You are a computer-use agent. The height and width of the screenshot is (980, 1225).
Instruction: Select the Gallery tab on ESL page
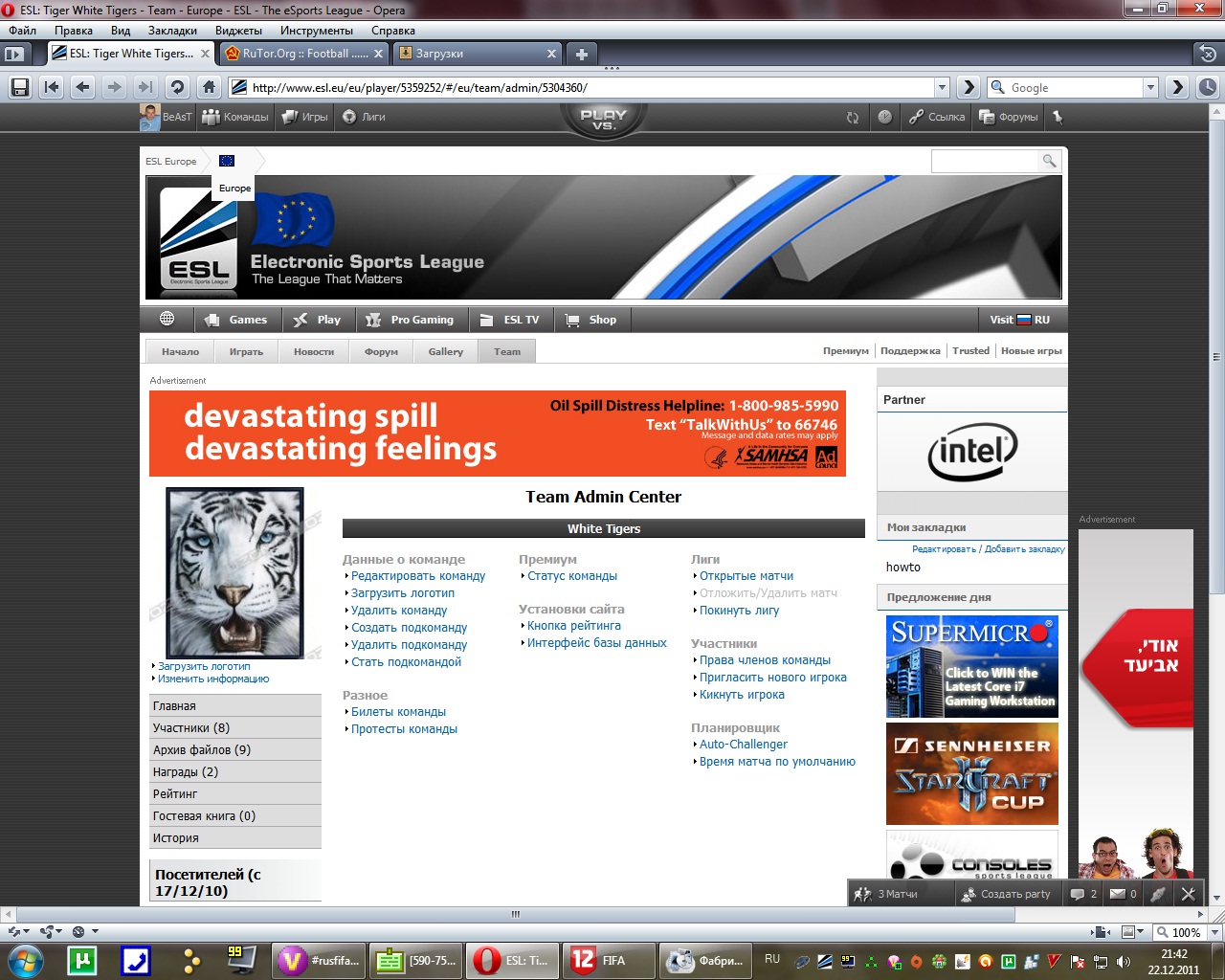446,351
